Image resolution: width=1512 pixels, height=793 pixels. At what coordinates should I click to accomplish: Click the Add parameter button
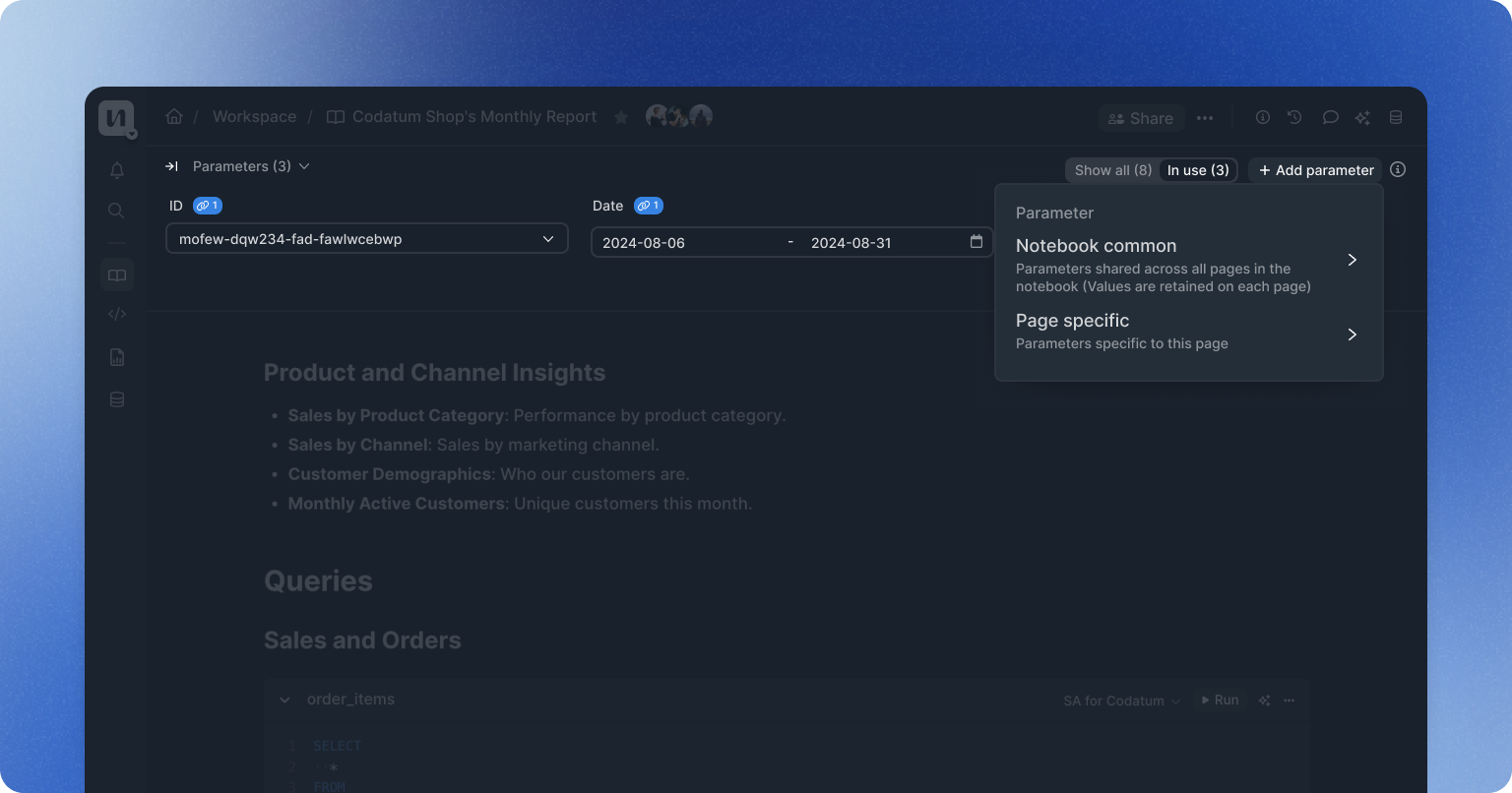[1315, 170]
